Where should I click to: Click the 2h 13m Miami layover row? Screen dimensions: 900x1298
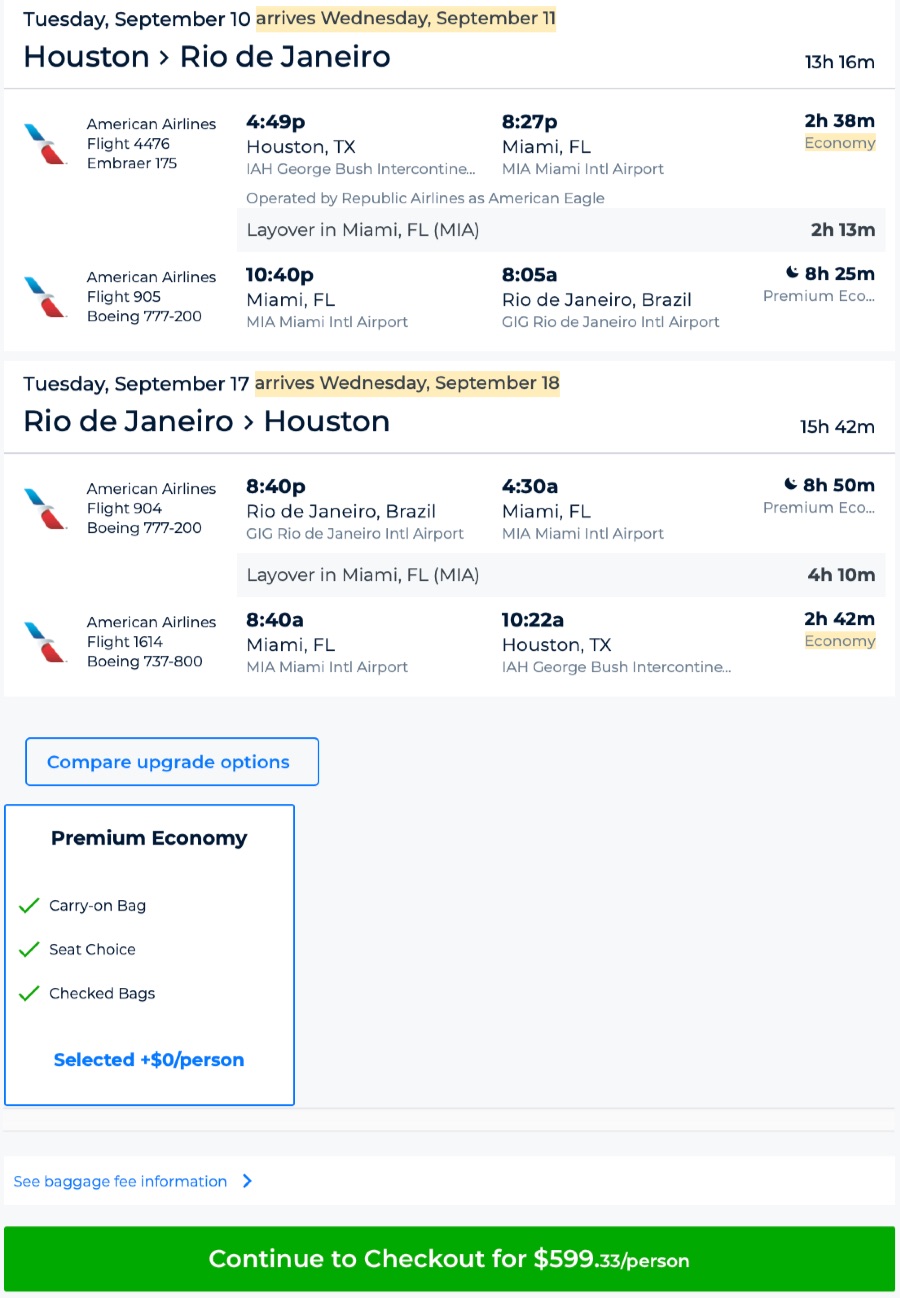coord(560,230)
